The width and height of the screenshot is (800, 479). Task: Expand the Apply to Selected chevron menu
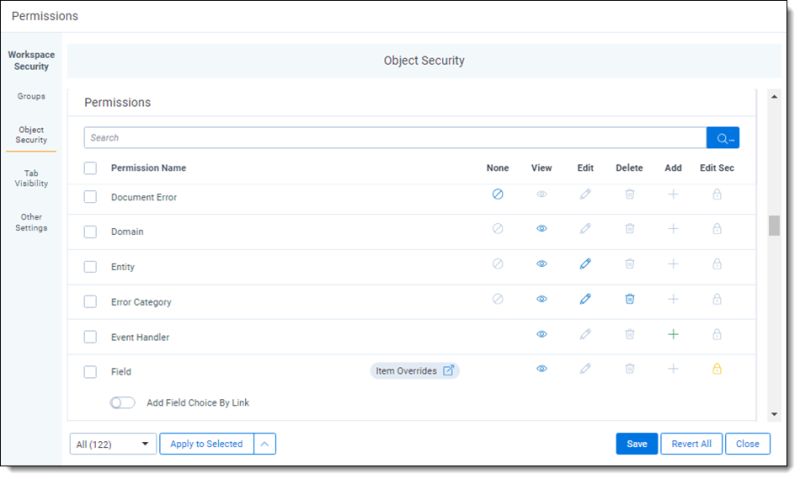pyautogui.click(x=265, y=444)
